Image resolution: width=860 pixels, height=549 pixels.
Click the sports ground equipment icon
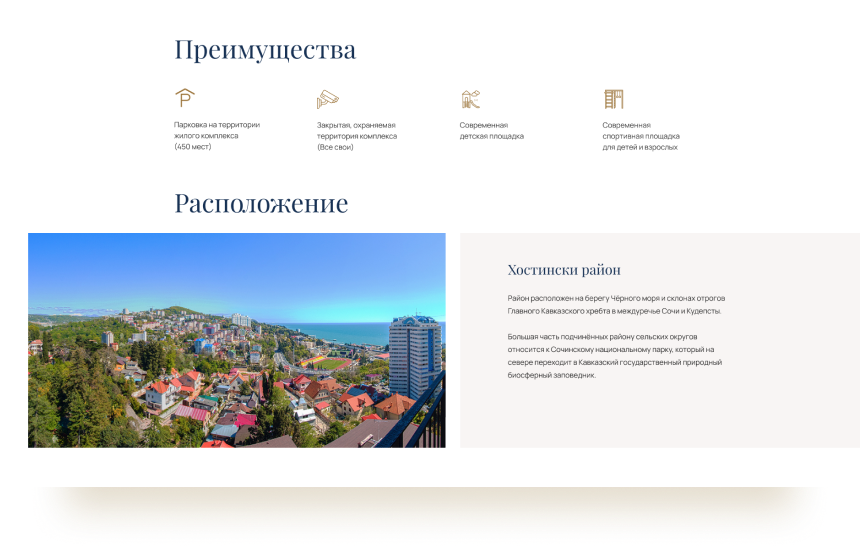click(x=613, y=98)
